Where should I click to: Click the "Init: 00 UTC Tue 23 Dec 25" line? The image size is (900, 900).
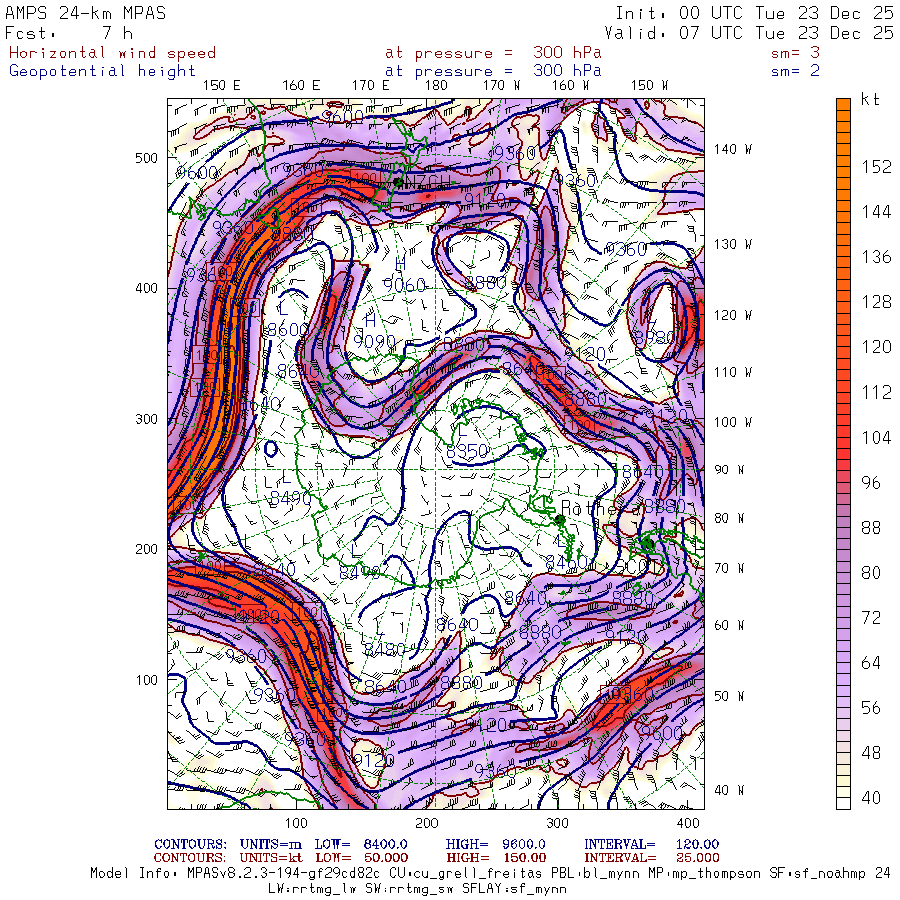755,13
